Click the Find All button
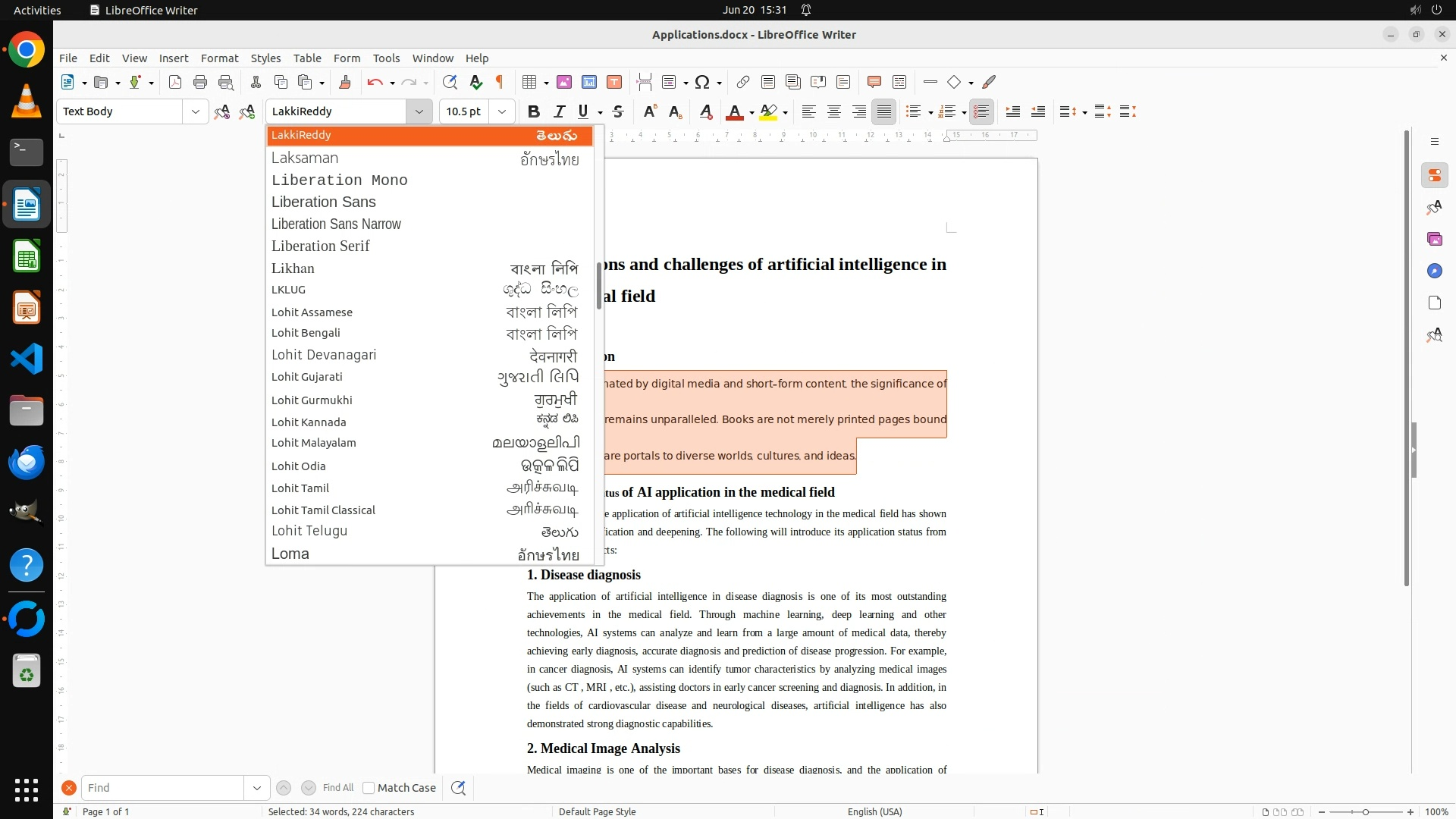Viewport: 1456px width, 819px height. tap(338, 788)
